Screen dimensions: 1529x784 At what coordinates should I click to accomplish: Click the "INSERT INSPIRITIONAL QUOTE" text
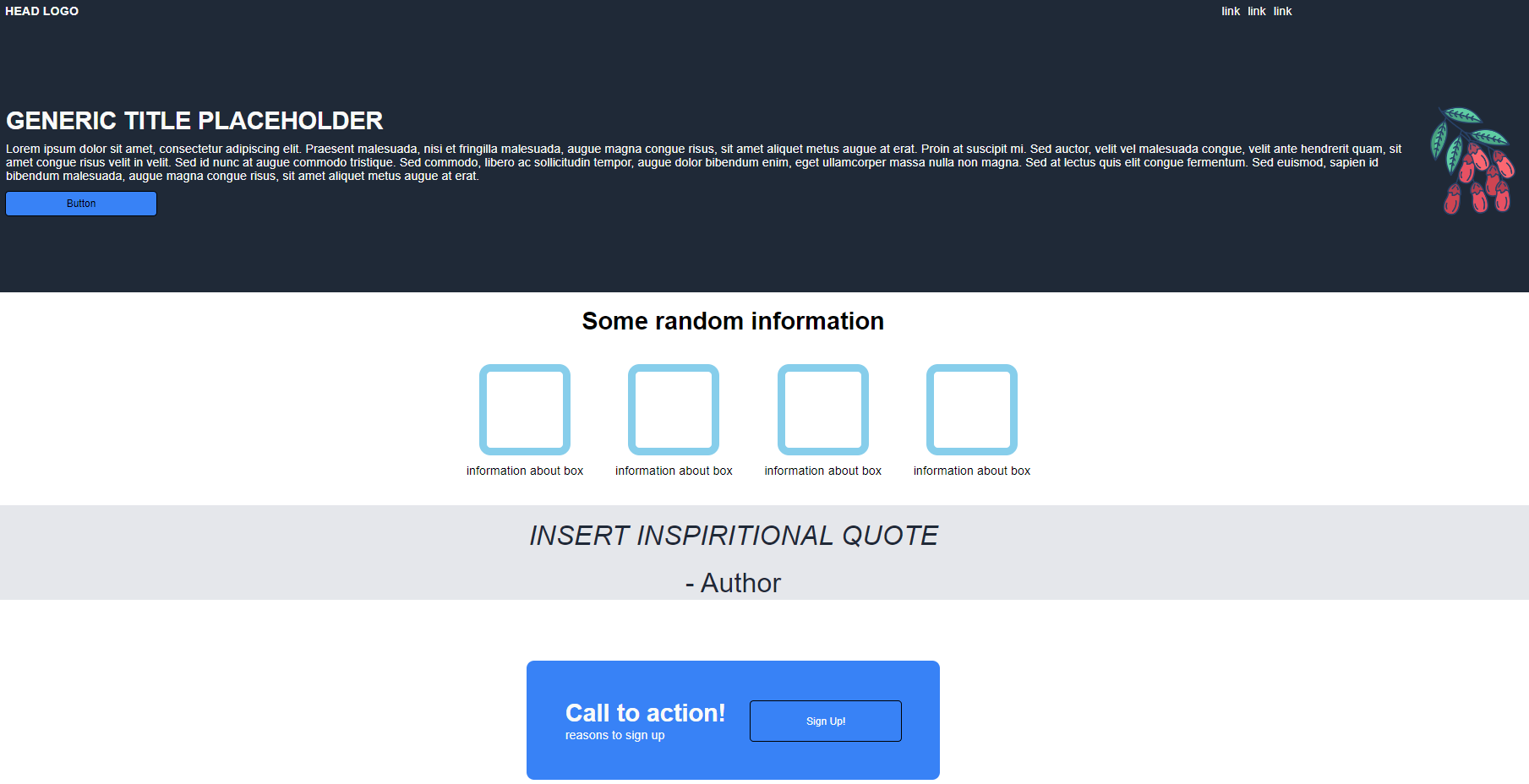point(732,535)
